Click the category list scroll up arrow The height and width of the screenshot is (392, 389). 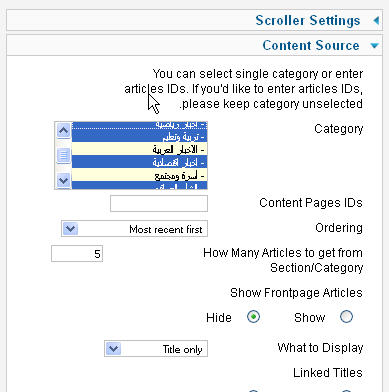[63, 130]
